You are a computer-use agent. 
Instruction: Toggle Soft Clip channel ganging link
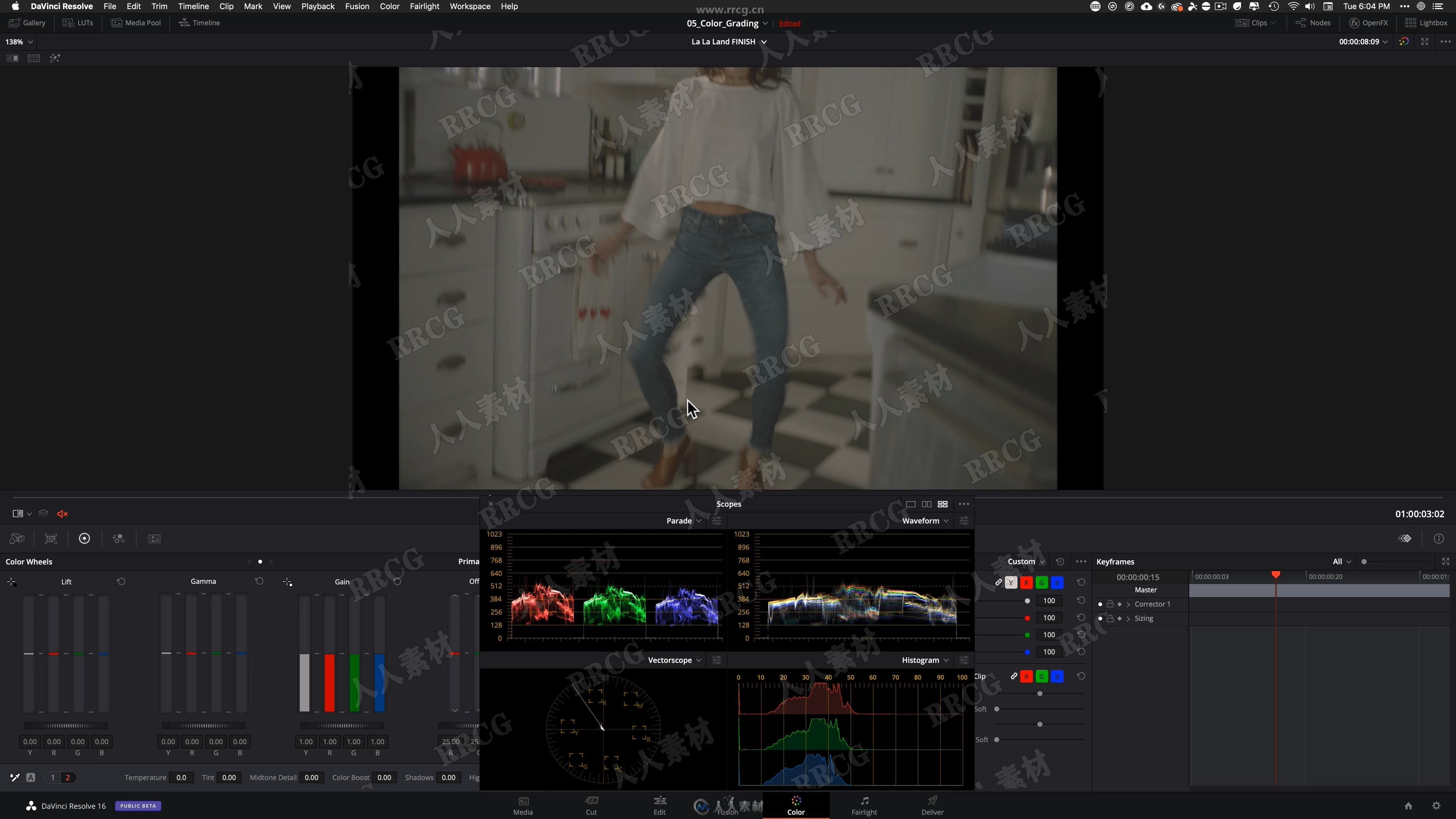(x=1014, y=676)
